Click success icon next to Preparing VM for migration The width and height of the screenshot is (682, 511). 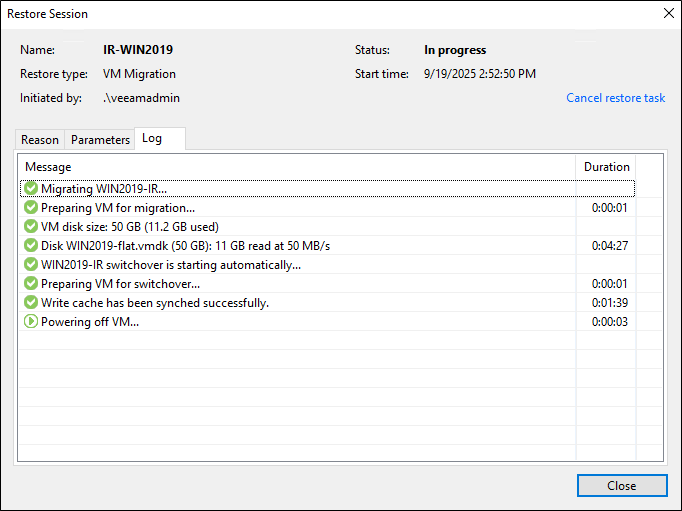pyautogui.click(x=31, y=208)
